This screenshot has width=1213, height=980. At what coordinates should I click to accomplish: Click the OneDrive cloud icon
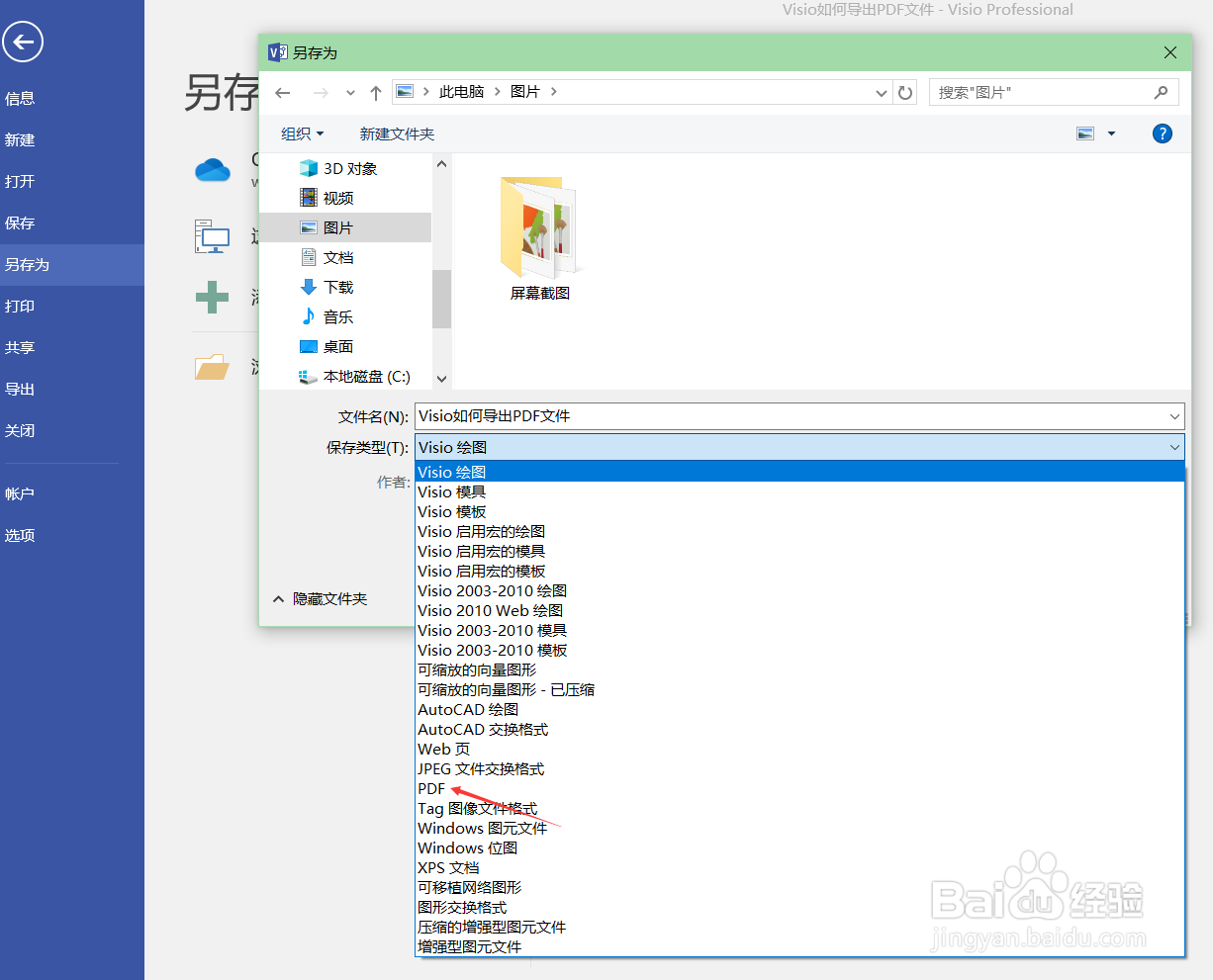click(213, 170)
